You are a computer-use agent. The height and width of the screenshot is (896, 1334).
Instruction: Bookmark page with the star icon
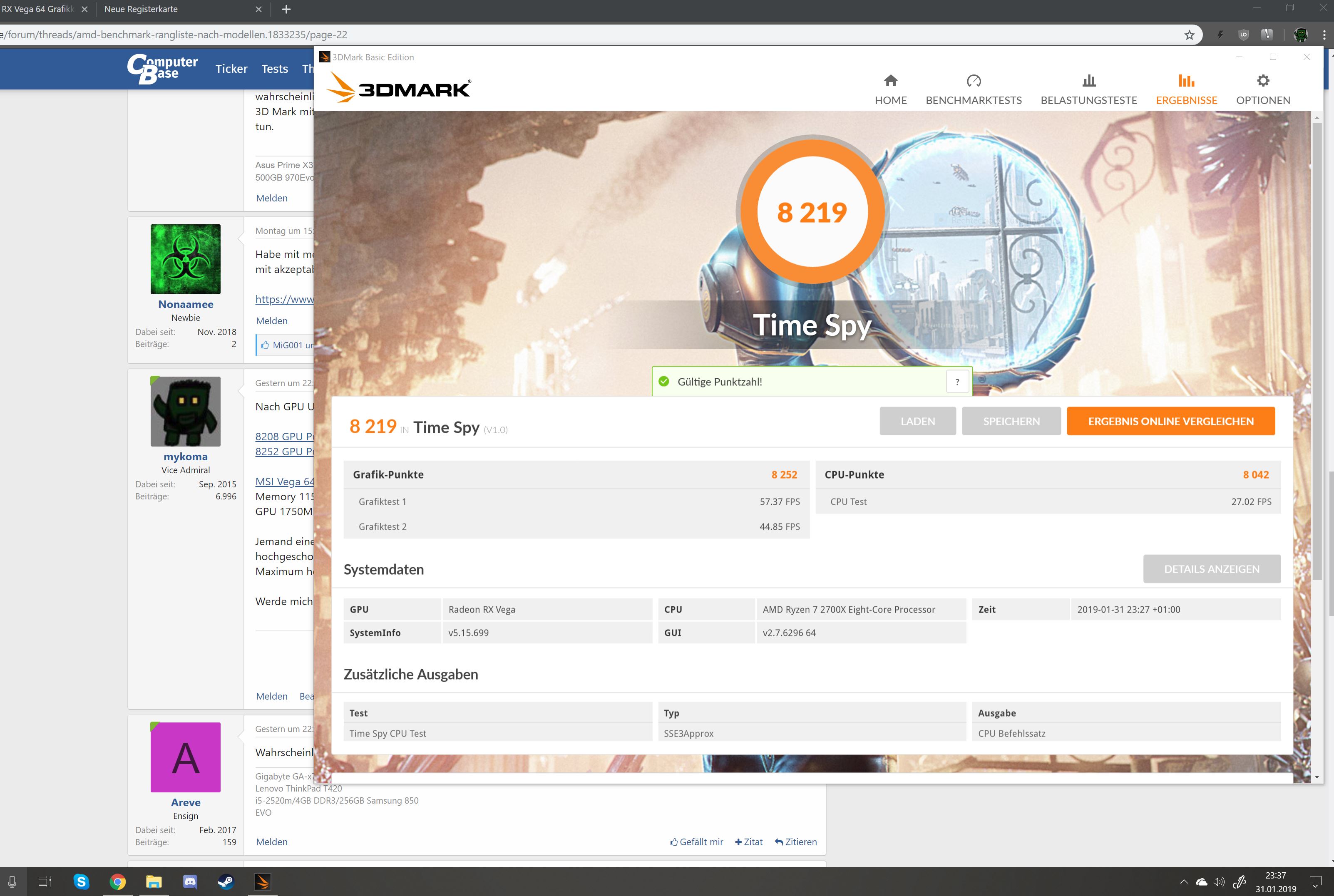click(1190, 35)
